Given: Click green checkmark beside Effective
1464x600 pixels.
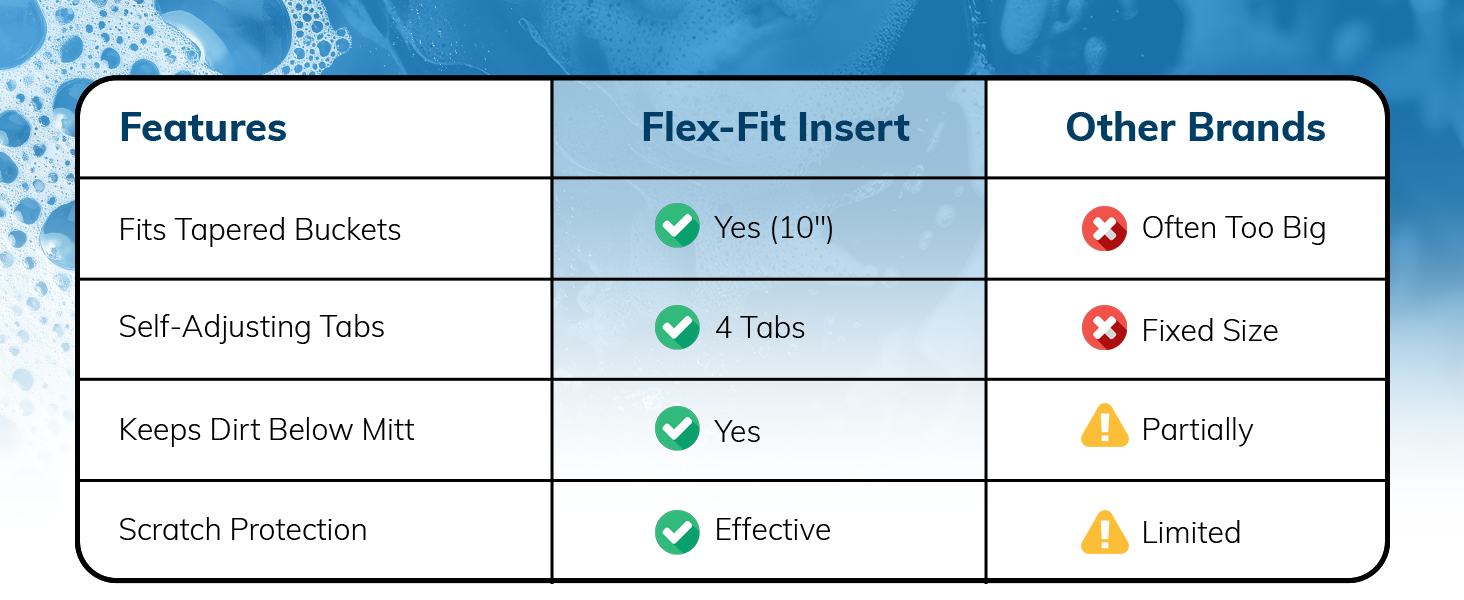Looking at the screenshot, I should pos(677,531).
